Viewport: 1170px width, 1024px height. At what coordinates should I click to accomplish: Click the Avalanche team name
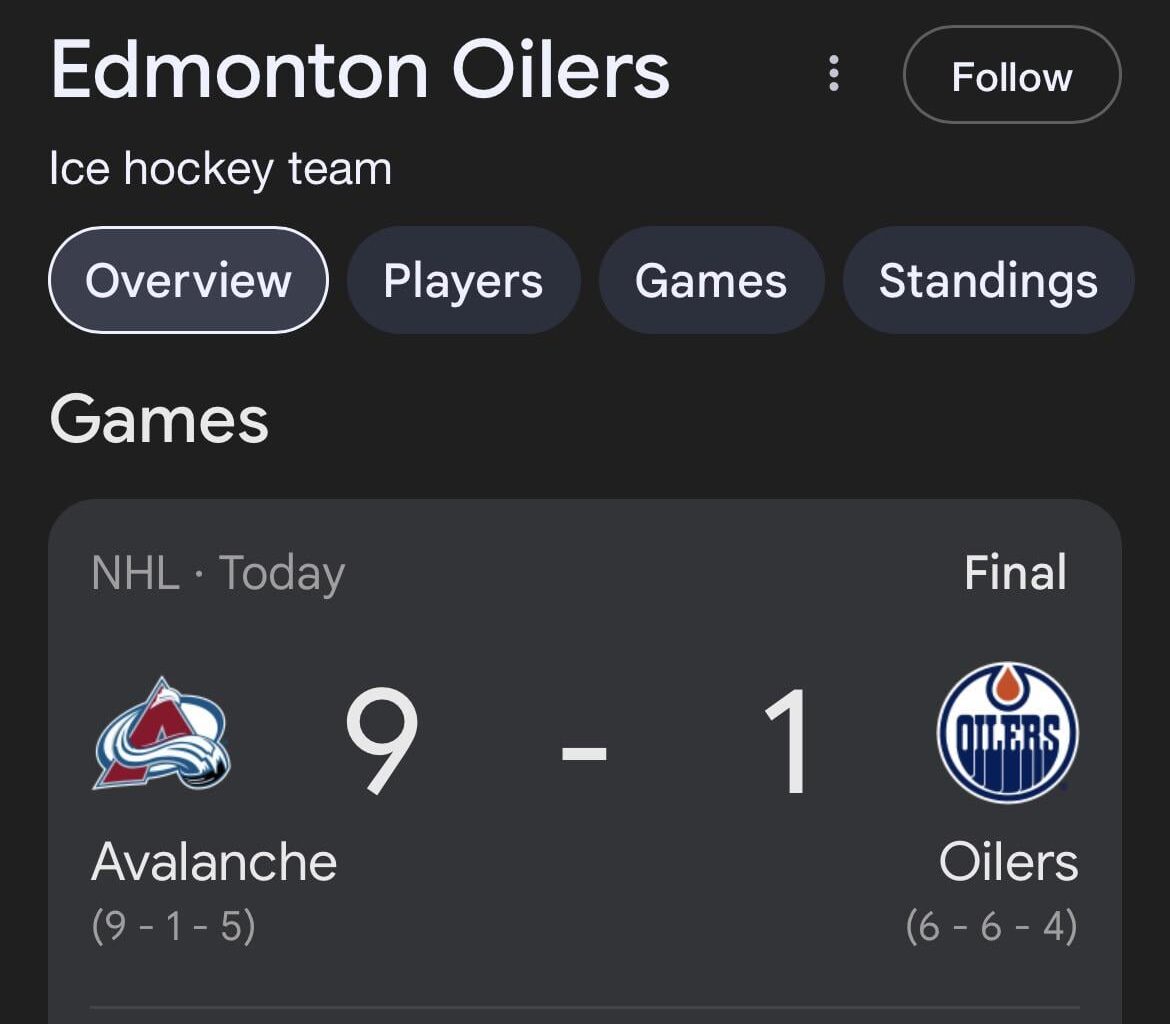point(214,862)
